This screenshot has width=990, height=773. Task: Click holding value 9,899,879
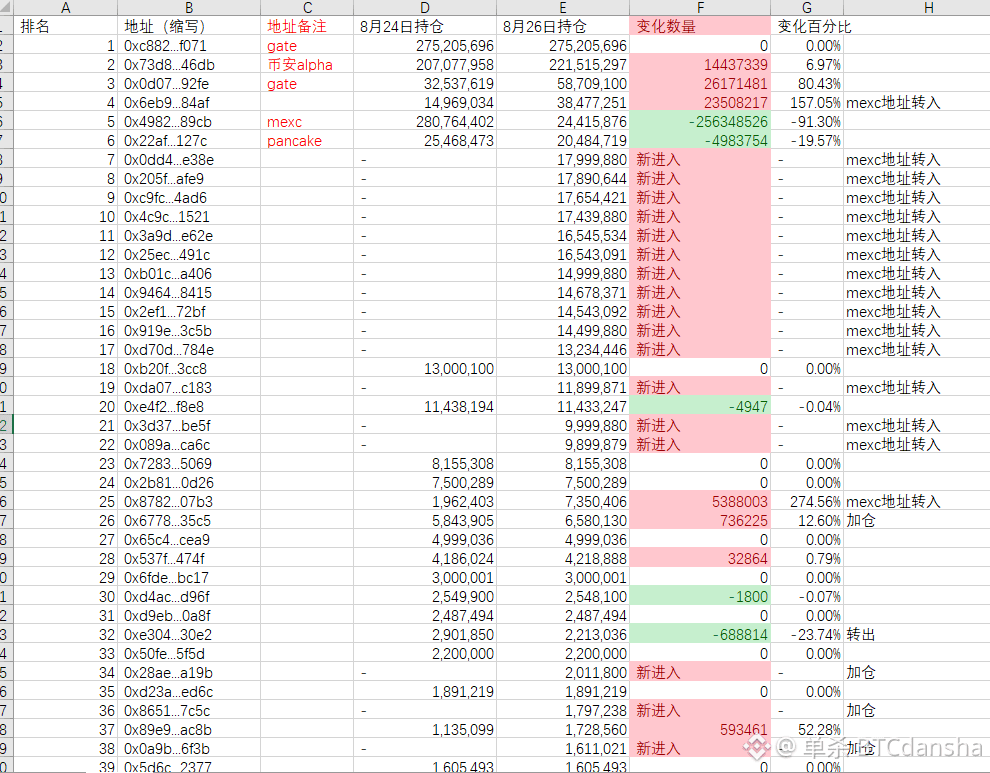(563, 445)
